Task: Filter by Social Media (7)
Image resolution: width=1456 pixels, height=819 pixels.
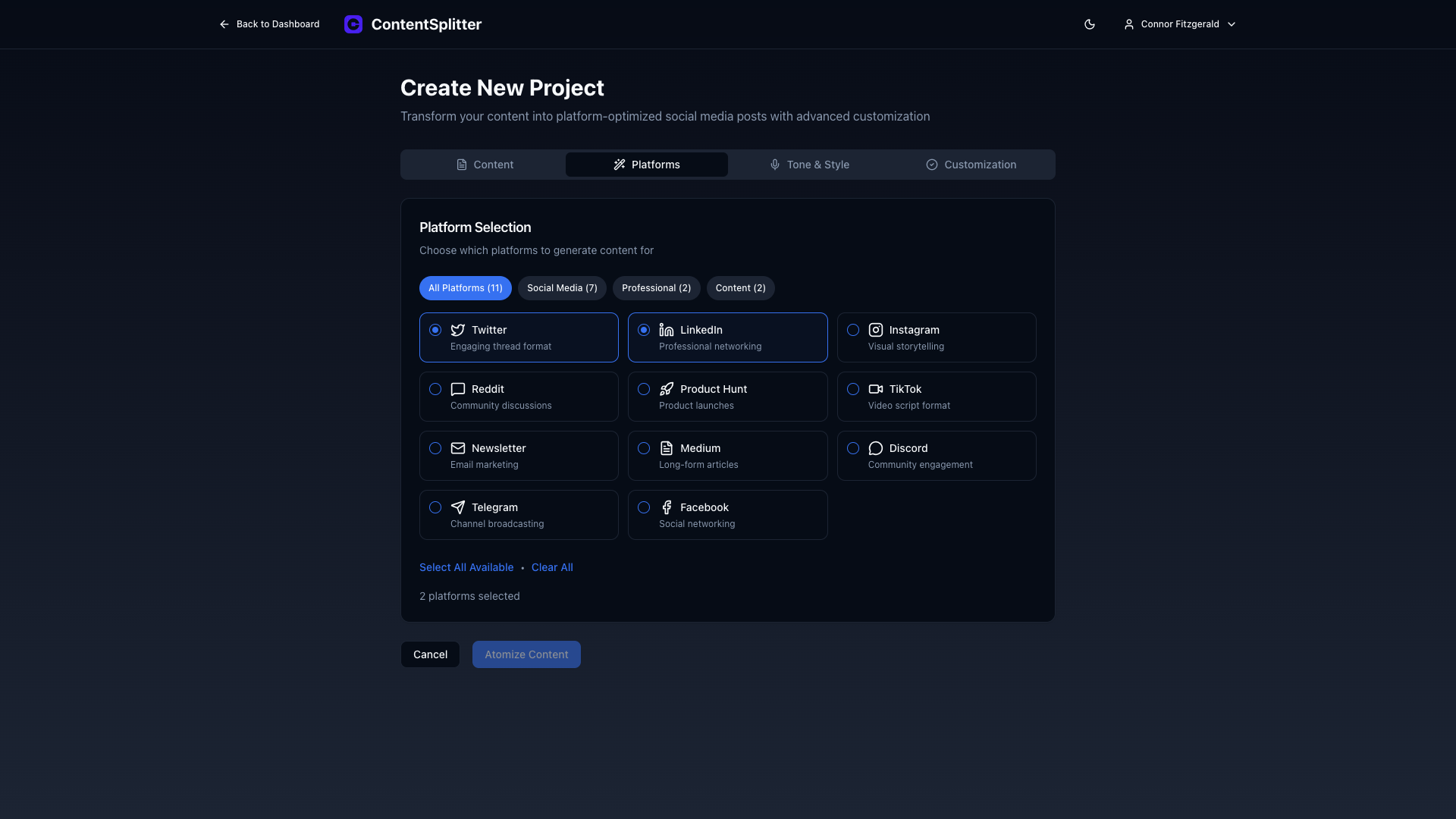Action: (562, 288)
